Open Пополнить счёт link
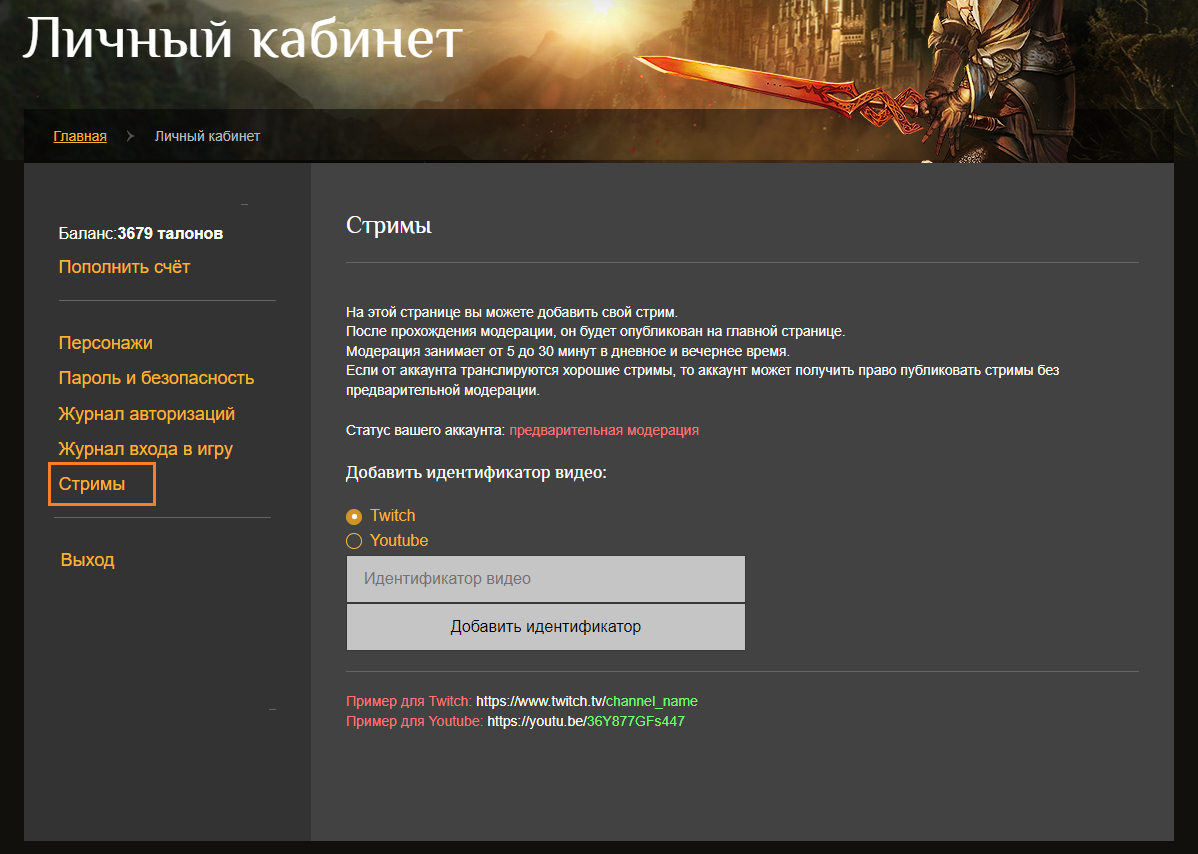1198x854 pixels. click(x=125, y=267)
